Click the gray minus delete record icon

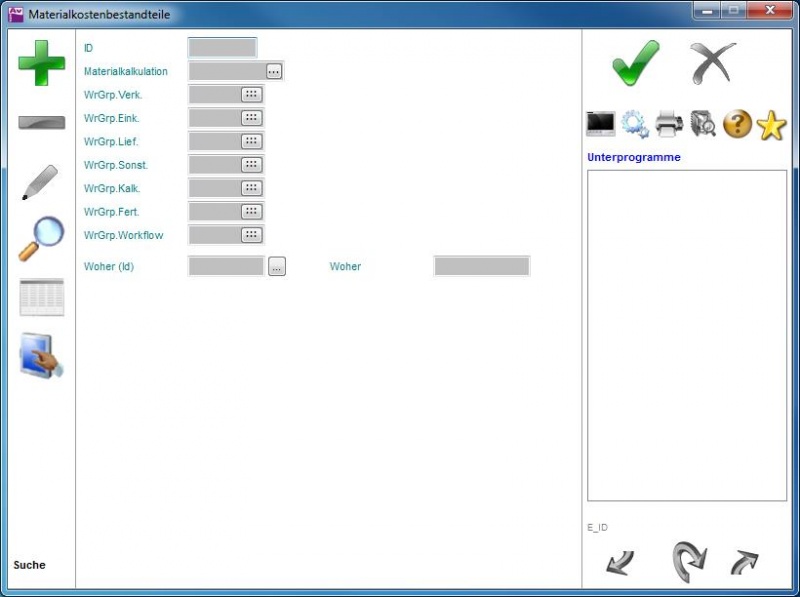tap(41, 123)
